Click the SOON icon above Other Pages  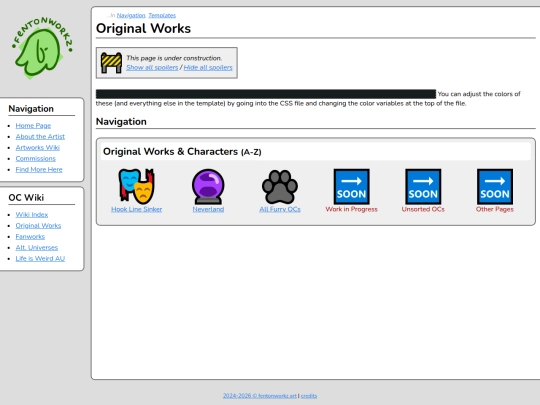pos(495,186)
